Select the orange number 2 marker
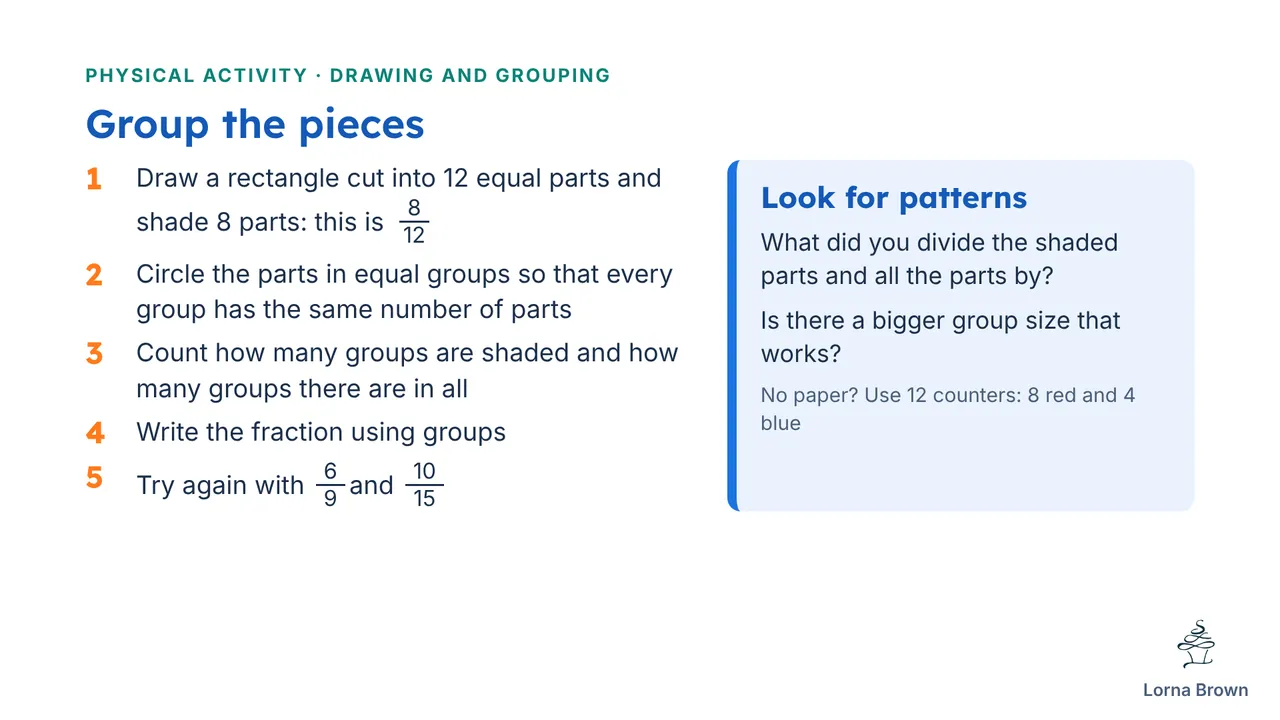Image resolution: width=1280 pixels, height=720 pixels. pyautogui.click(x=94, y=275)
